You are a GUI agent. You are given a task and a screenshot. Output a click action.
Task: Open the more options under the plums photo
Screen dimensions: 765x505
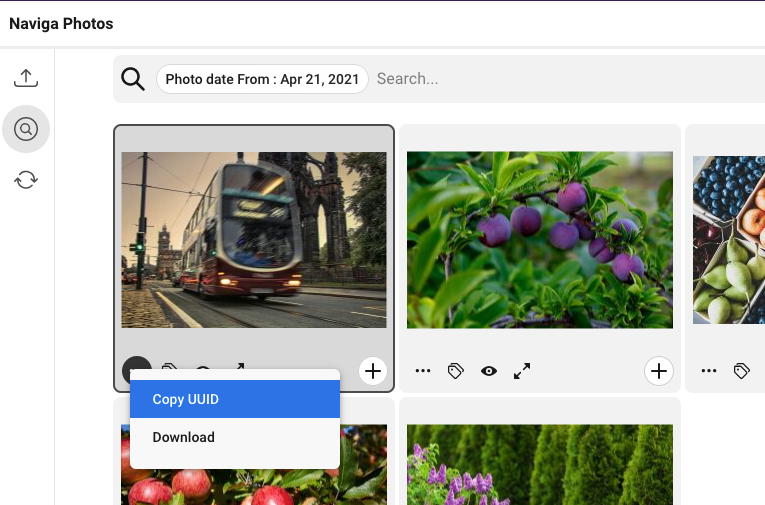coord(423,371)
